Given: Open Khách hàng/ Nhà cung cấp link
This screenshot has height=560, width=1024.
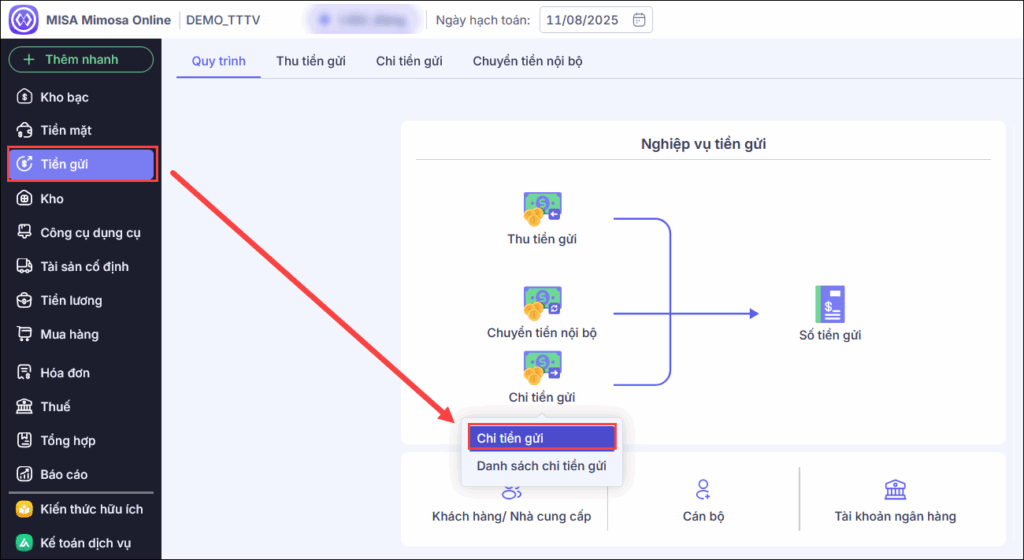Looking at the screenshot, I should (511, 516).
